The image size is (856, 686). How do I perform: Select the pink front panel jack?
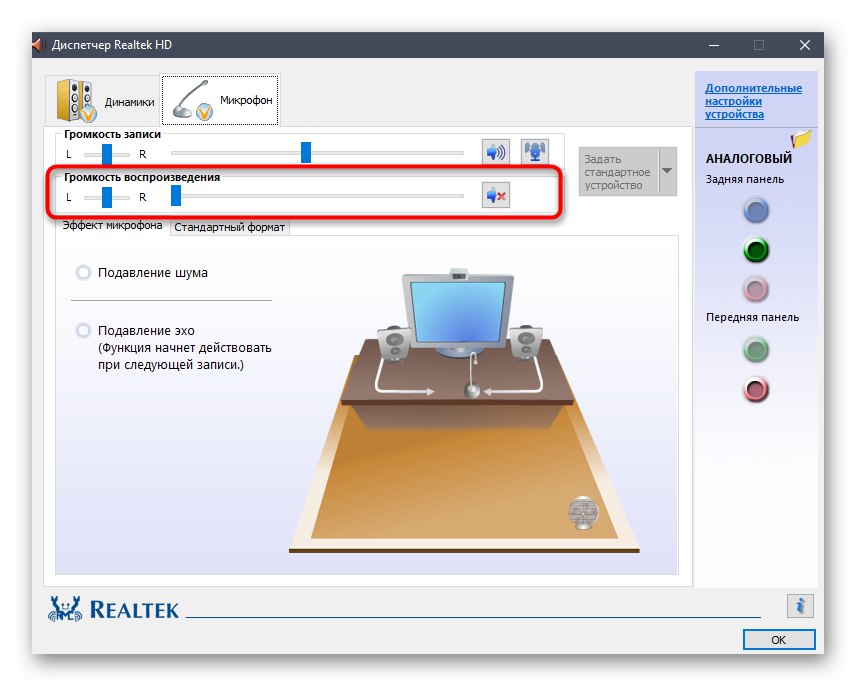pyautogui.click(x=756, y=390)
